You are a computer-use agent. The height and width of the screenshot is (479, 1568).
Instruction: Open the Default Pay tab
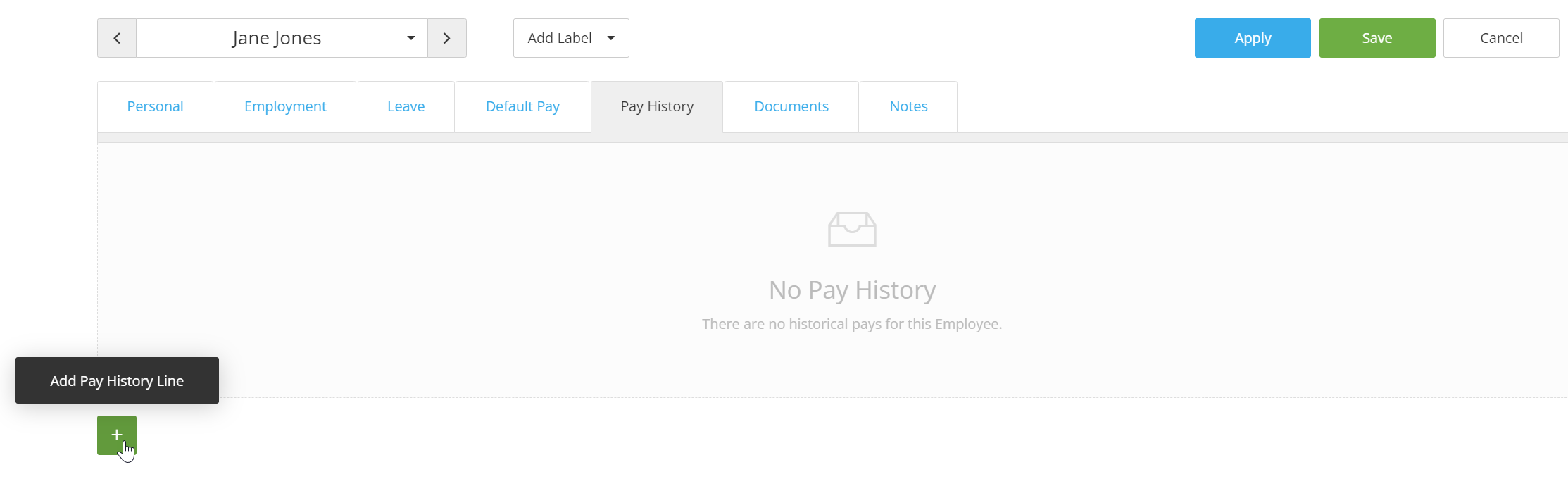coord(522,106)
